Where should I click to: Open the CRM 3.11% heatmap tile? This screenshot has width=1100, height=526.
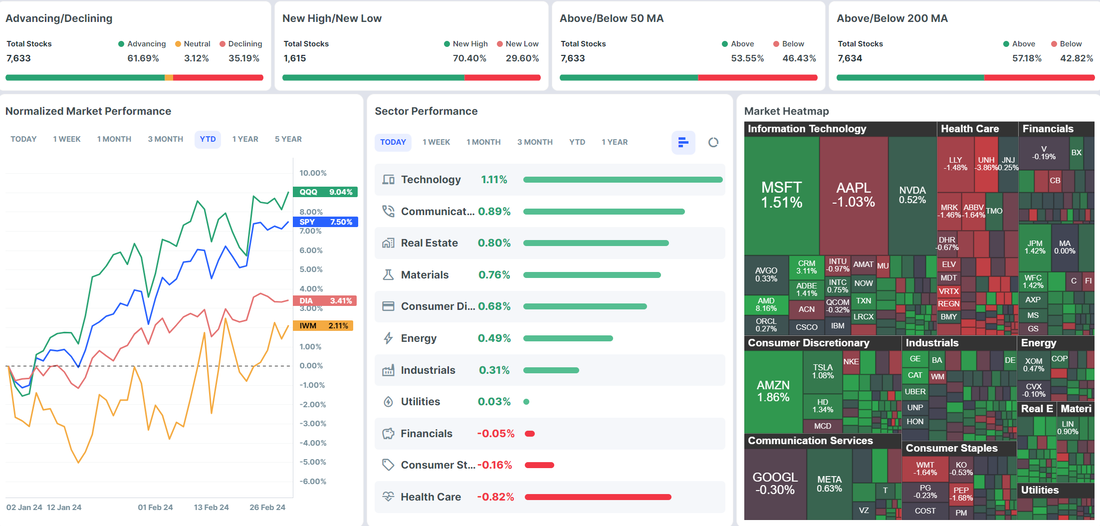[807, 267]
